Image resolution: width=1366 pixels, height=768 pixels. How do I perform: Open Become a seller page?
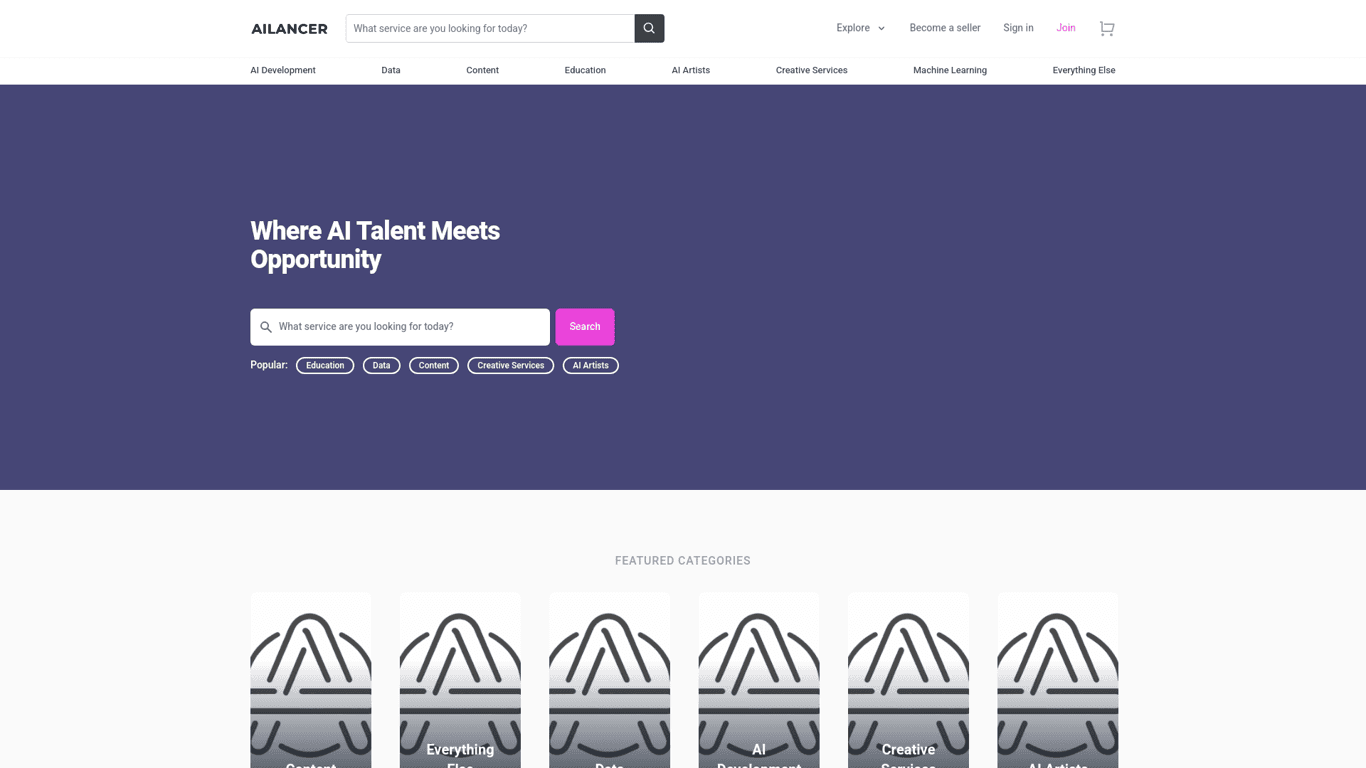click(944, 28)
